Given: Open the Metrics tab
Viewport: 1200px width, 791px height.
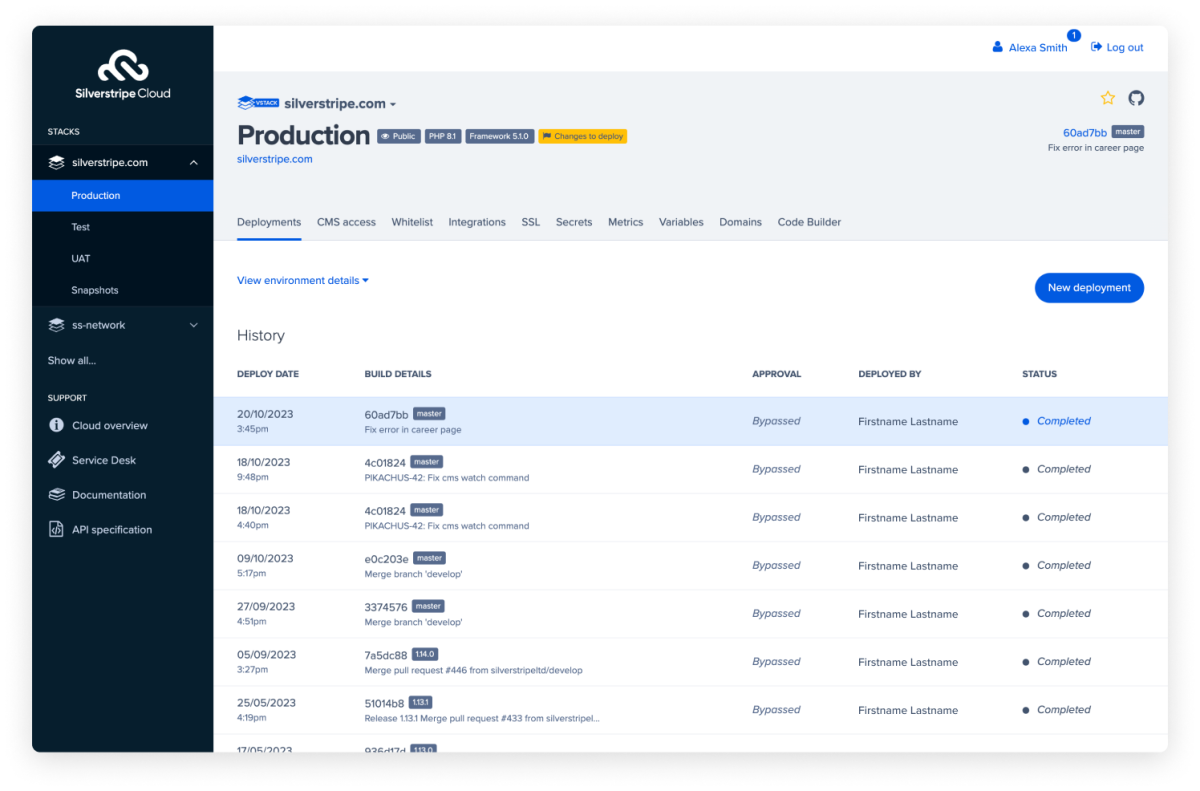Looking at the screenshot, I should click(626, 222).
